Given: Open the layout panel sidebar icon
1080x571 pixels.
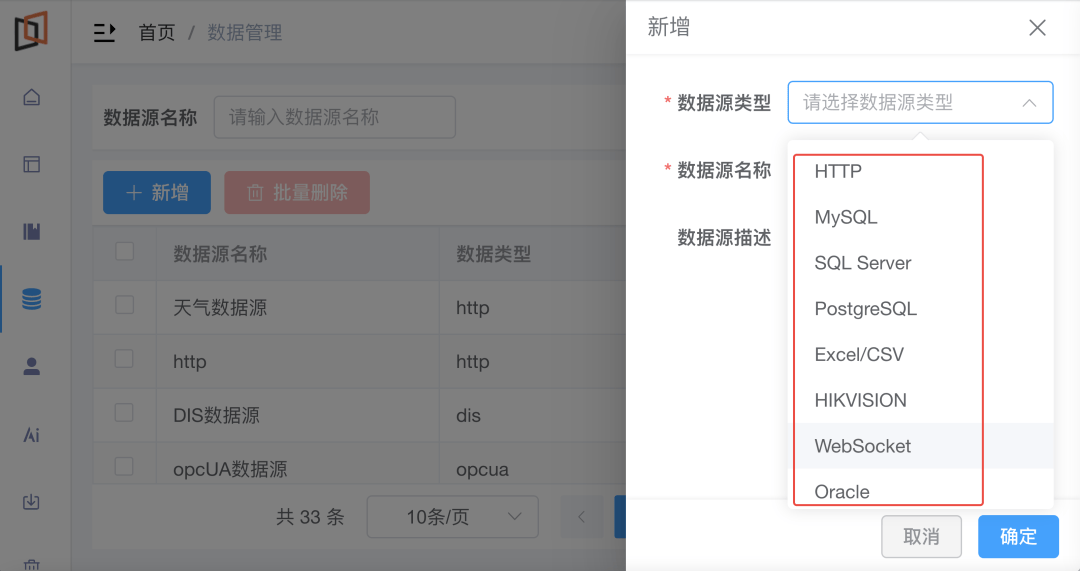Looking at the screenshot, I should pos(32,164).
